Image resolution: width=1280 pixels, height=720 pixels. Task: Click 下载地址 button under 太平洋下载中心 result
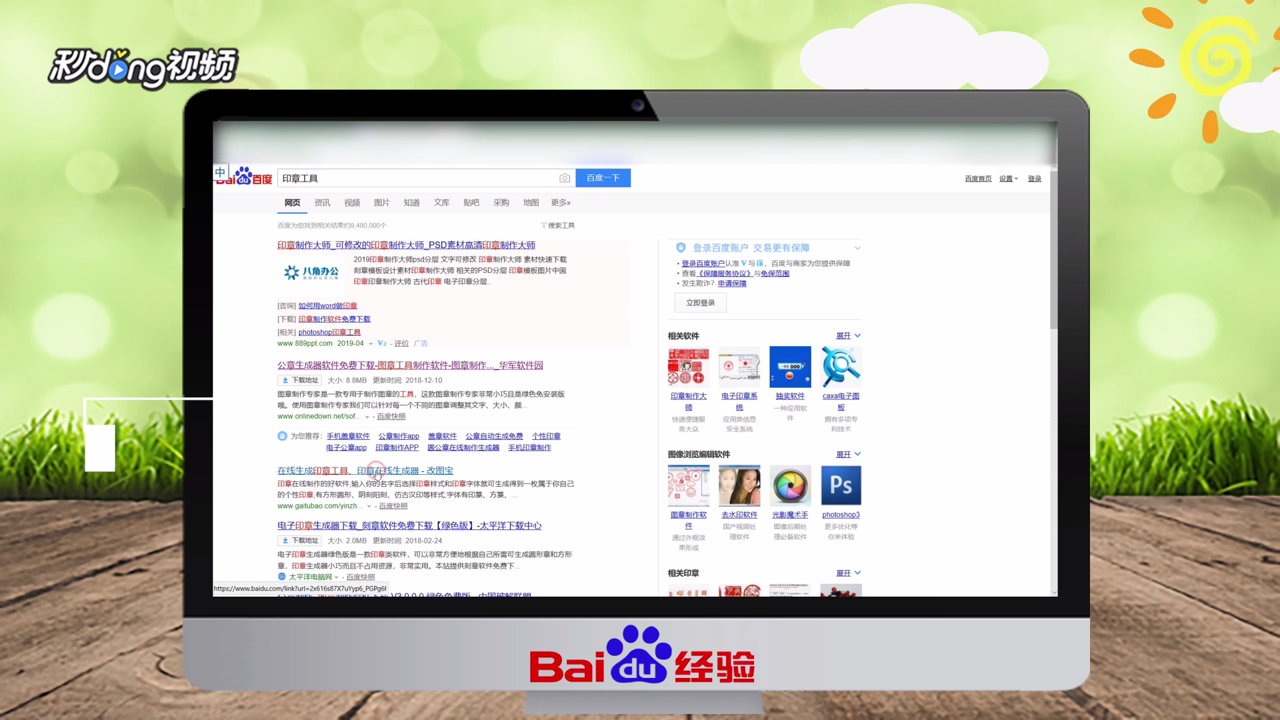[300, 541]
